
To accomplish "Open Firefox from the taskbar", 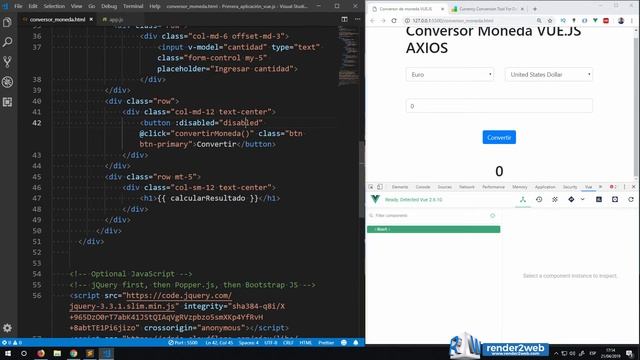I will 41,353.
